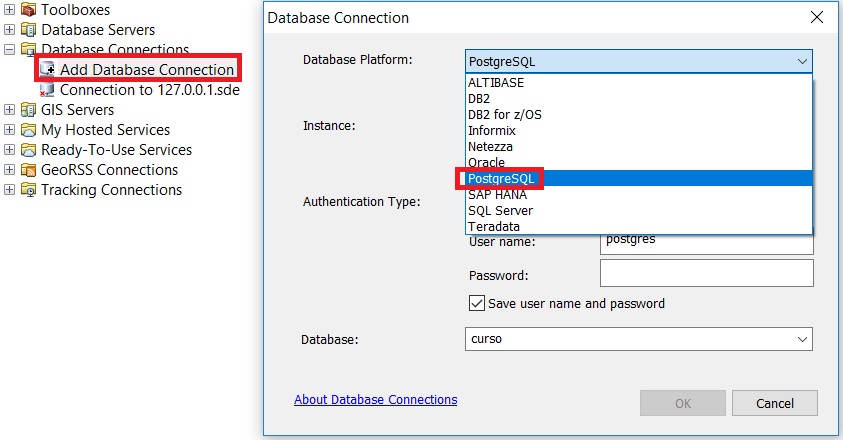Select the Tracking Connections label
The width and height of the screenshot is (843, 440).
pos(112,190)
